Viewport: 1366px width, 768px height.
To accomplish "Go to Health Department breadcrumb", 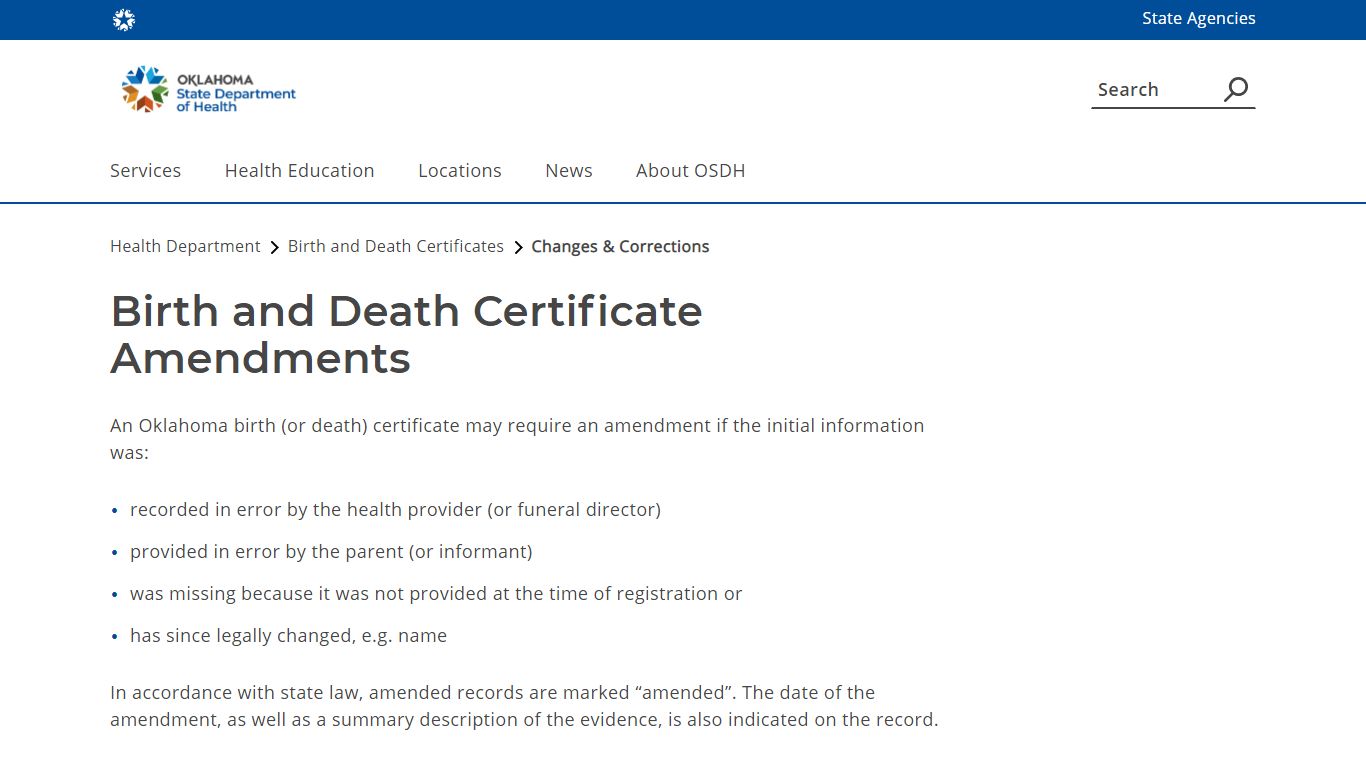I will (185, 246).
